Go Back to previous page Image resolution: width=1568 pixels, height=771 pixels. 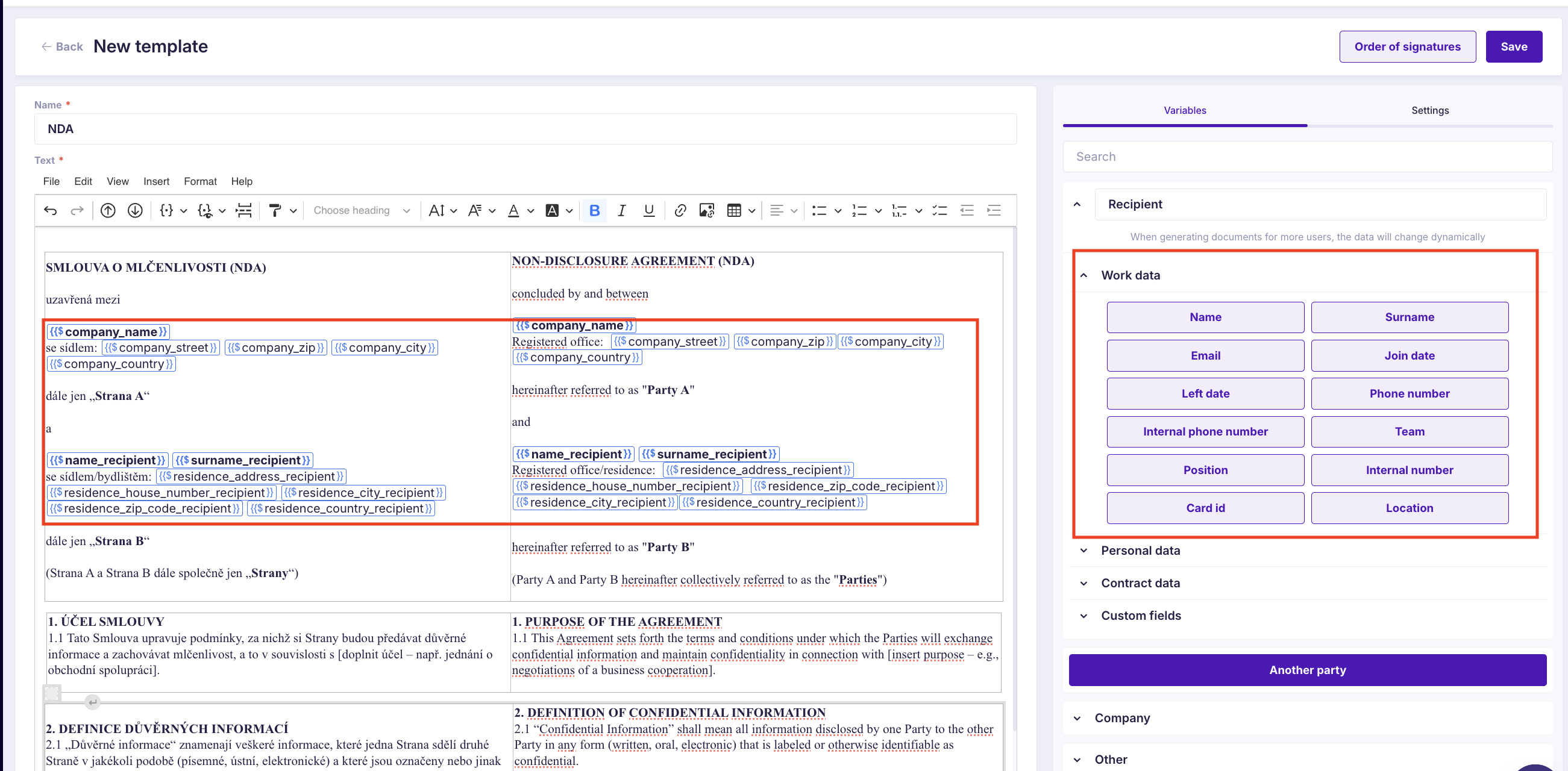pyautogui.click(x=61, y=47)
